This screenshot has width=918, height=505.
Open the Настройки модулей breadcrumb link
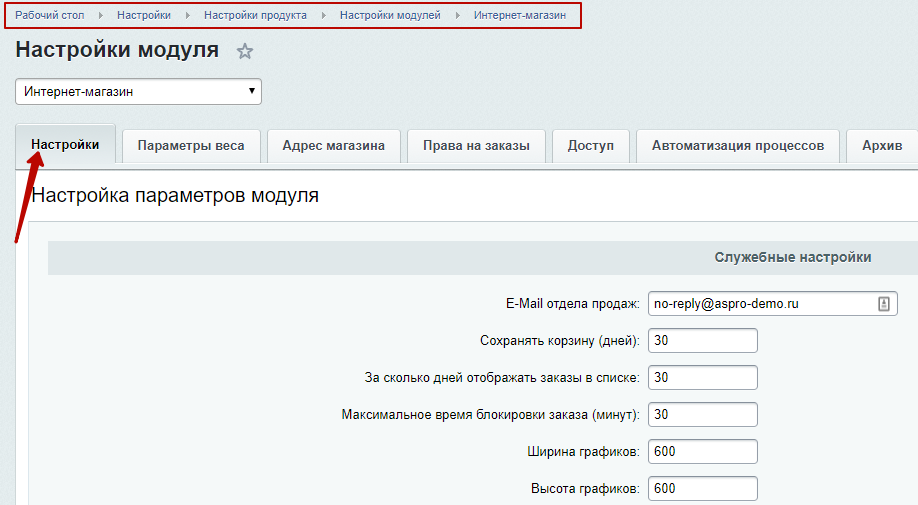point(391,15)
